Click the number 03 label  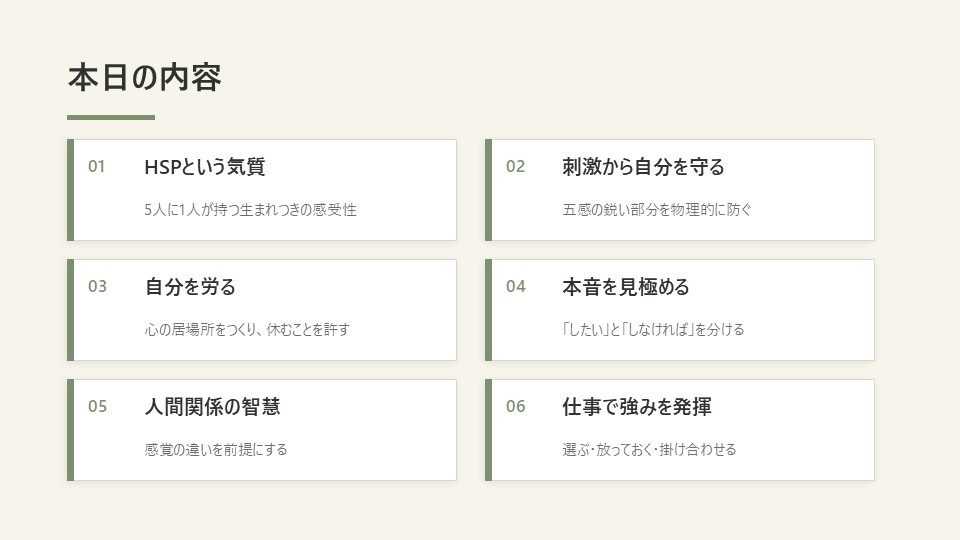pos(97,287)
